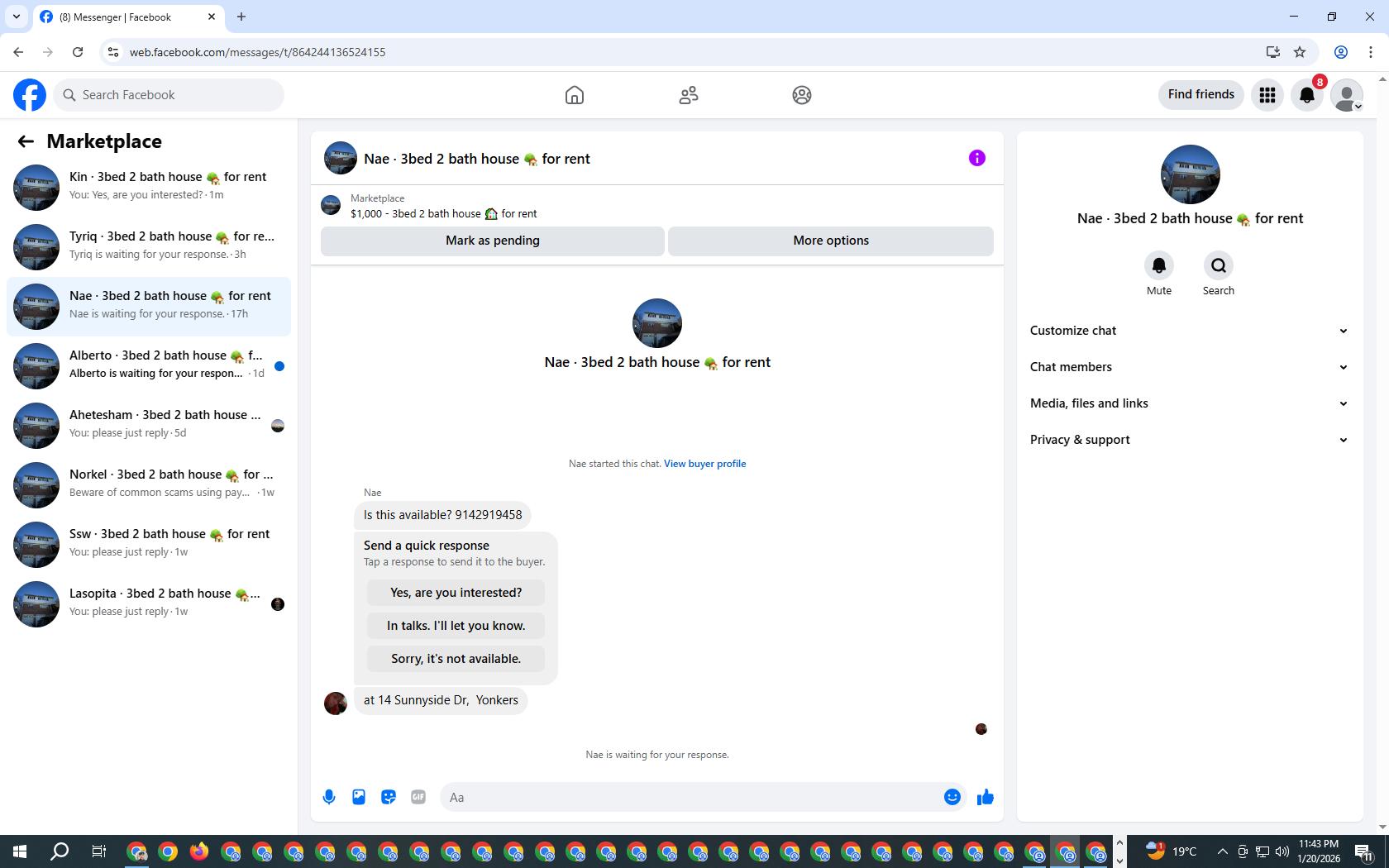
Task: Focus the Search Facebook field
Action: click(169, 95)
